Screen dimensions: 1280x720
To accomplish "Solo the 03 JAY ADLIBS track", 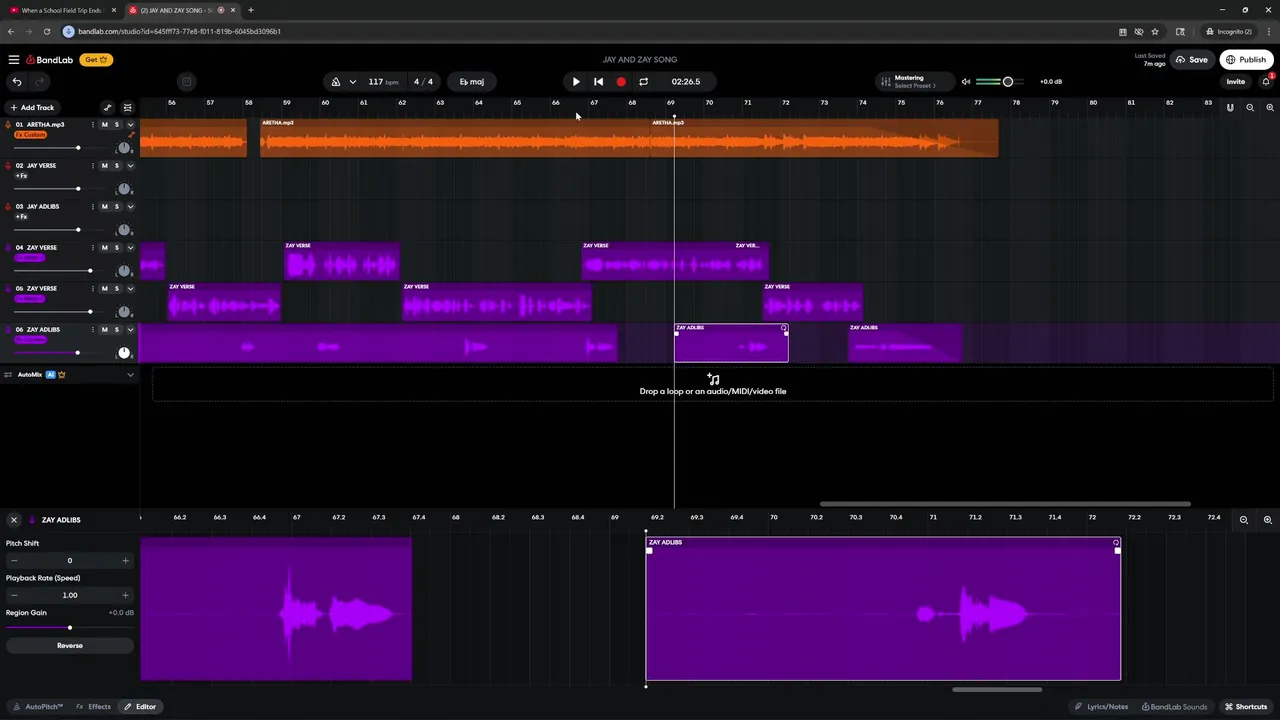I will 116,207.
